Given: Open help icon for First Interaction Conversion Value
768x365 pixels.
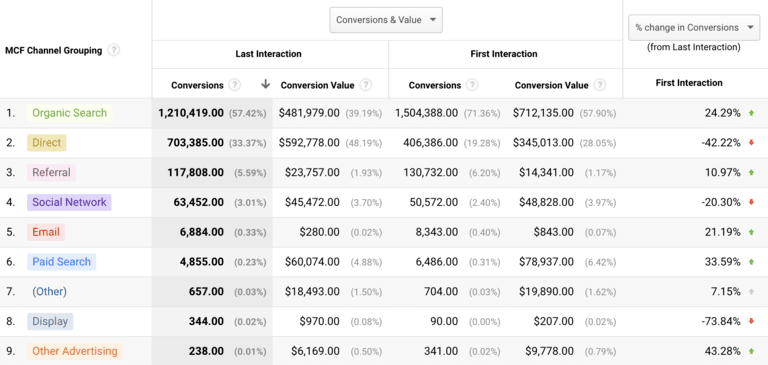Looking at the screenshot, I should [600, 85].
